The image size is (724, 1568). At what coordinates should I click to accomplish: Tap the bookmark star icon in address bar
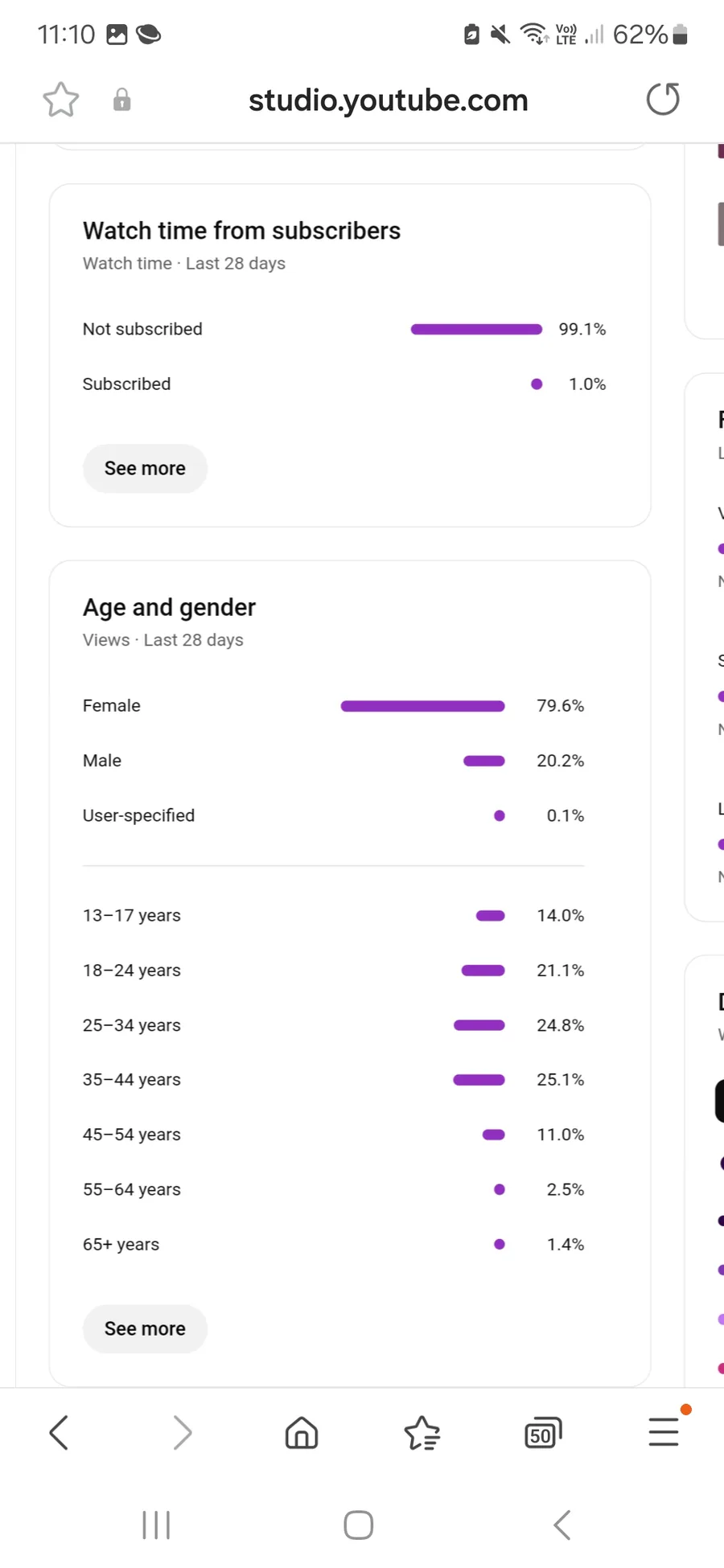click(x=61, y=100)
